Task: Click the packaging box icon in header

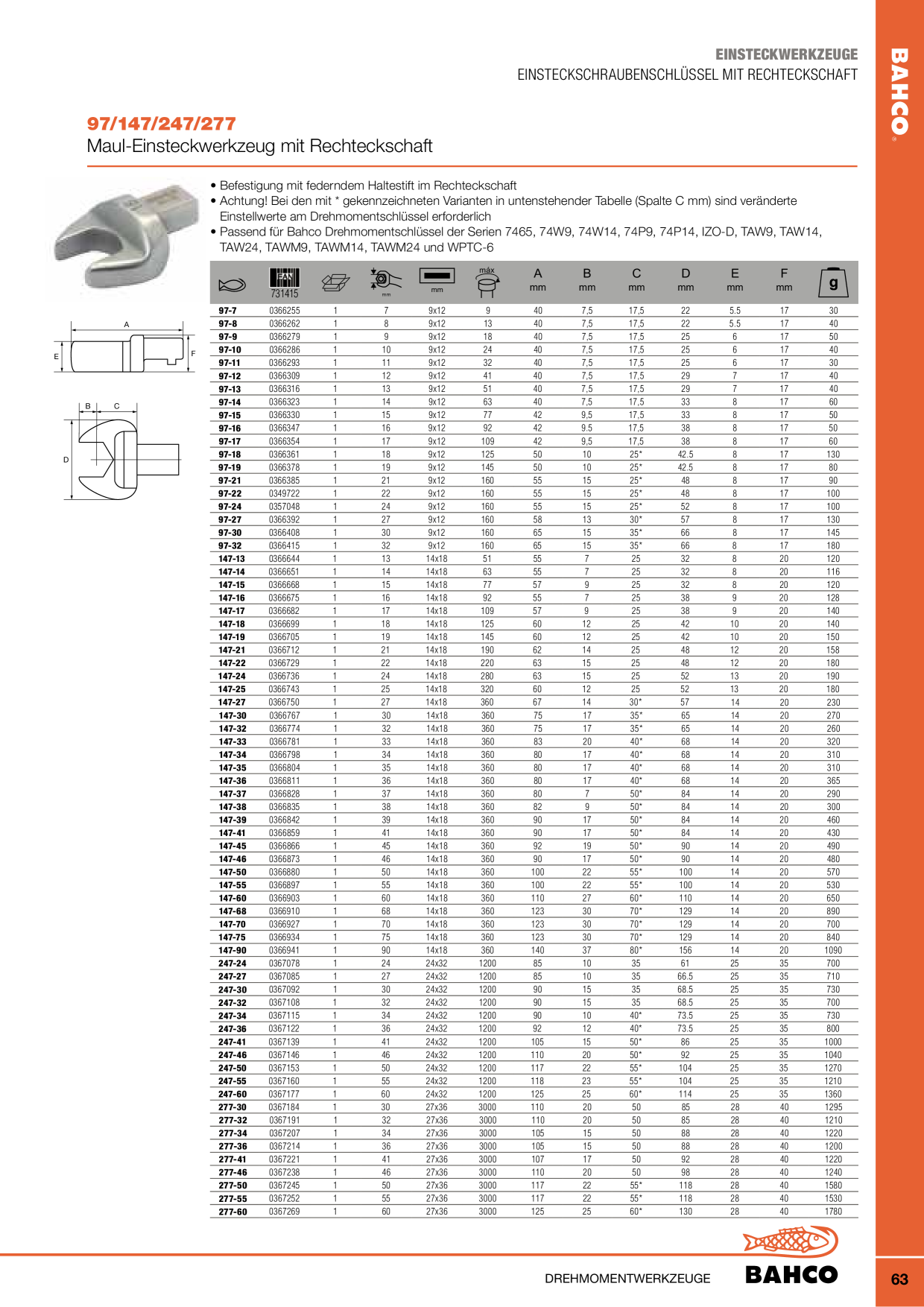Action: (335, 282)
